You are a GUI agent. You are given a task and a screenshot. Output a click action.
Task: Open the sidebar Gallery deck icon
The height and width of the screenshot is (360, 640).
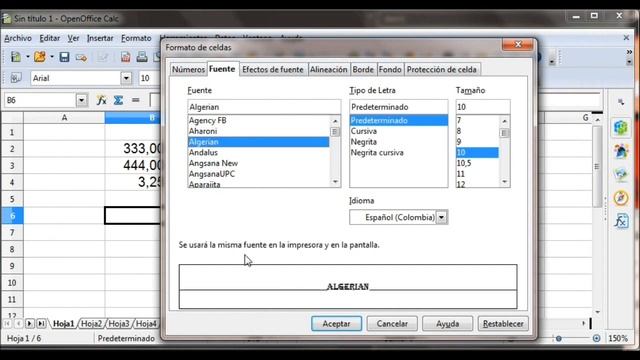point(621,175)
